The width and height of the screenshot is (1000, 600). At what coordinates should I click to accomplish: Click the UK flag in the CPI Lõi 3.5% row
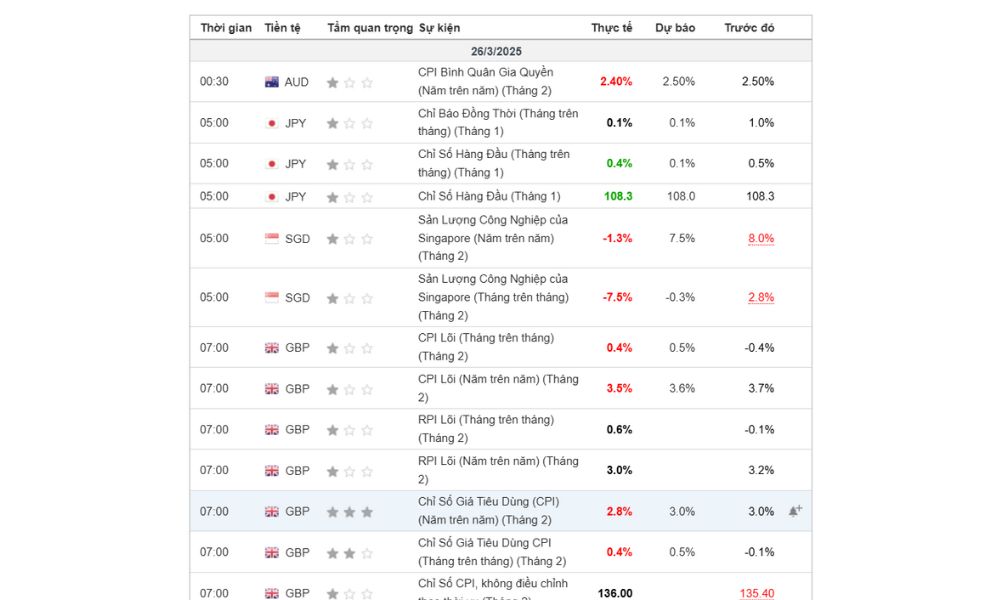(272, 389)
